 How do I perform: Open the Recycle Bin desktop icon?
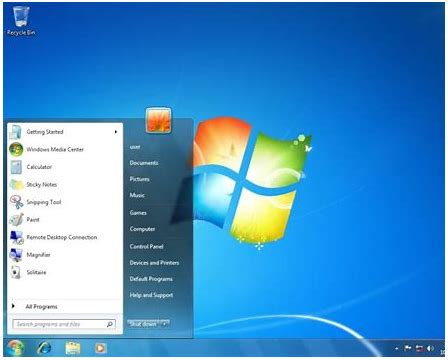tap(21, 21)
